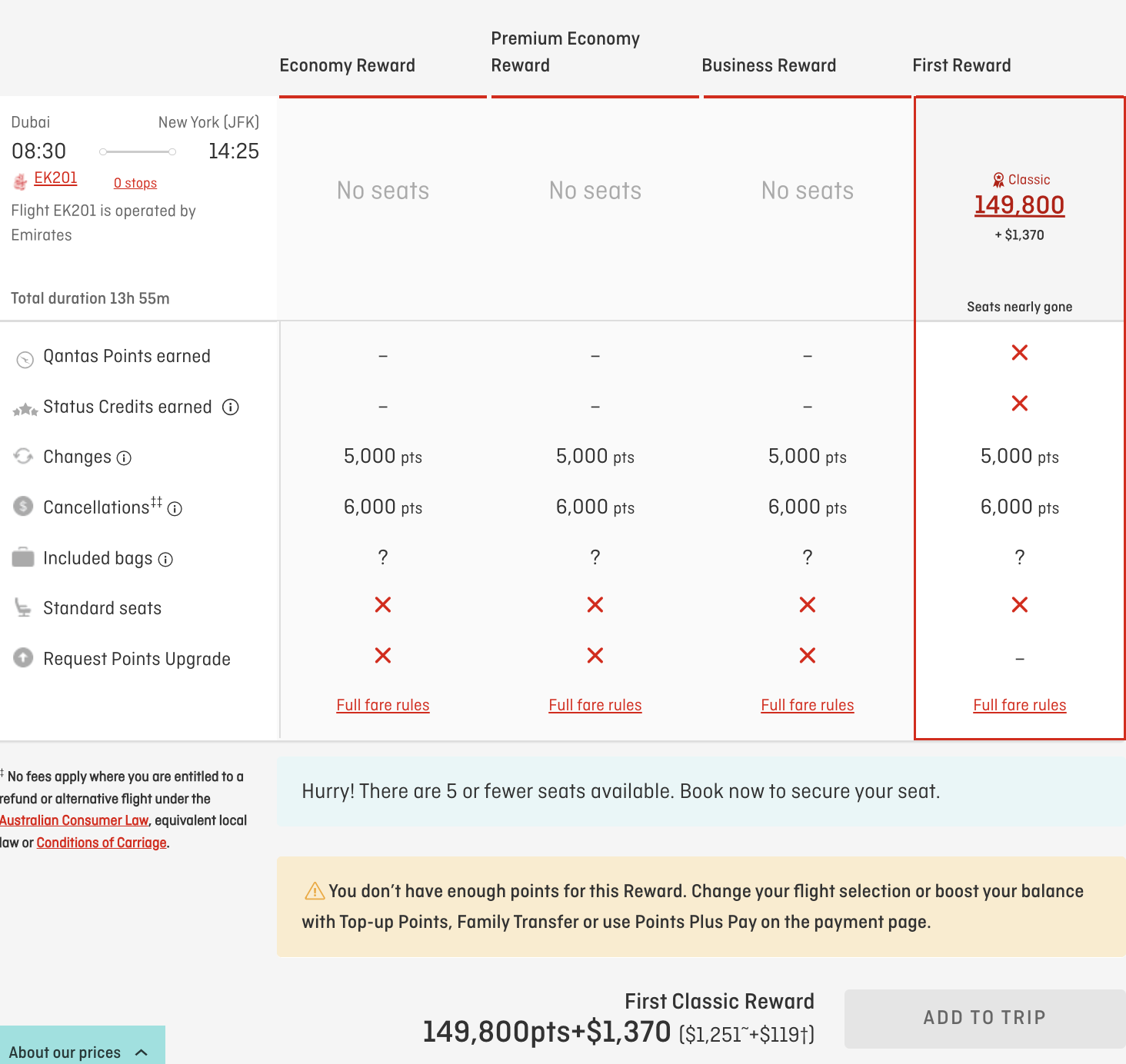
Task: Click the Status Credits star icon
Action: click(25, 409)
